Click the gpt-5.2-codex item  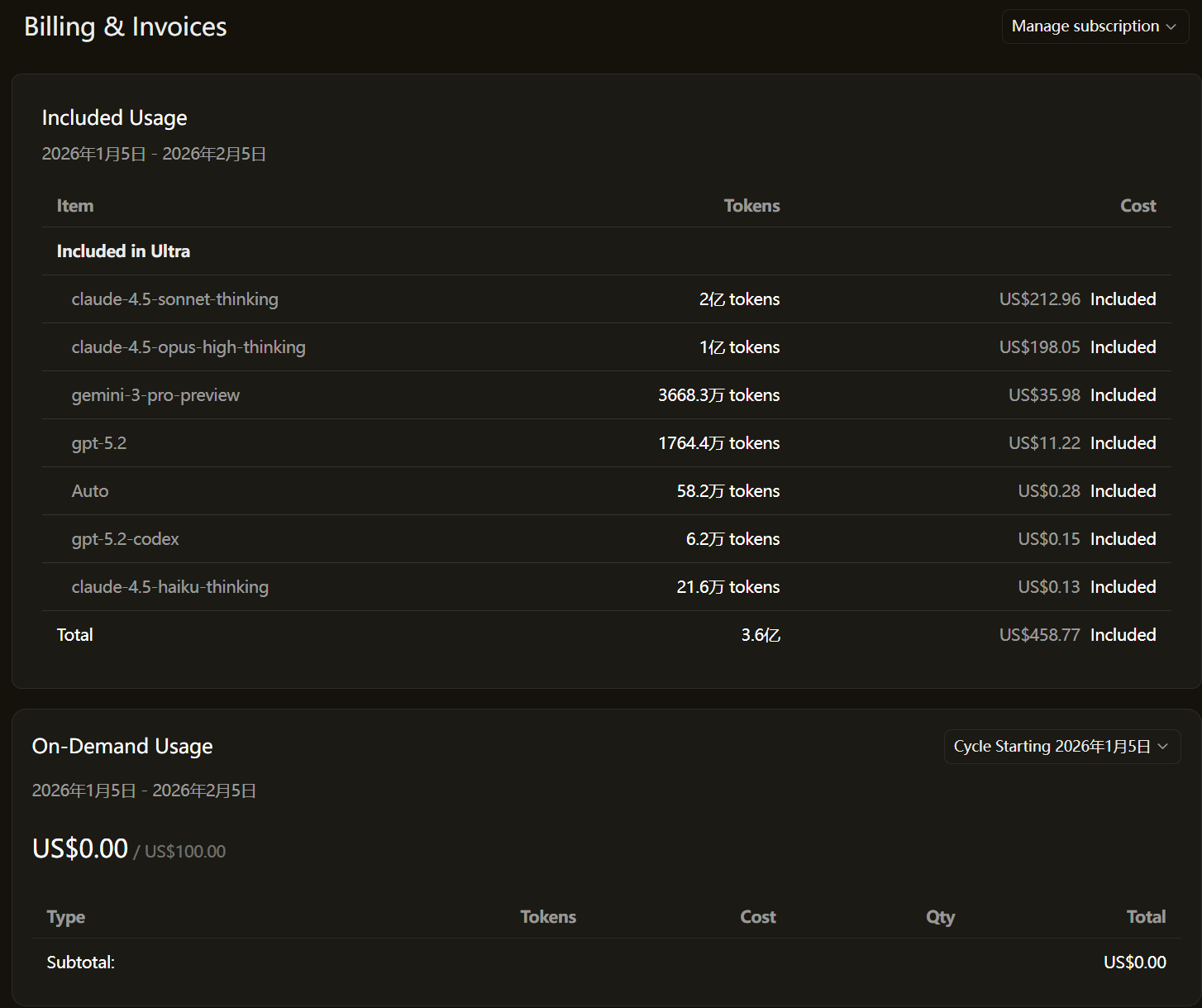[125, 539]
